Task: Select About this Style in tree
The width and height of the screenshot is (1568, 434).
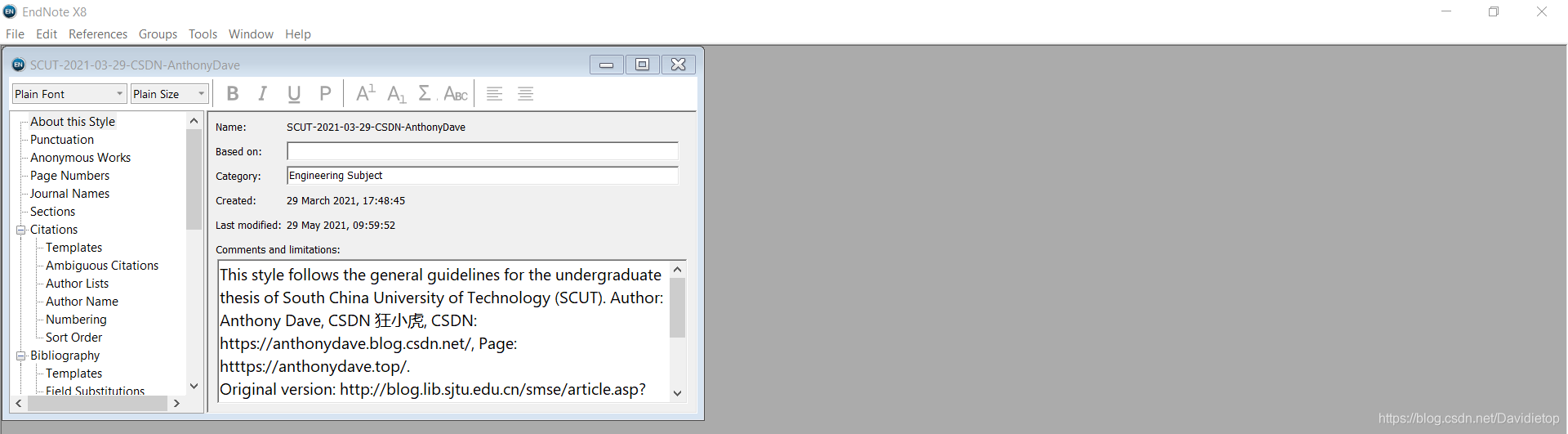Action: 73,122
